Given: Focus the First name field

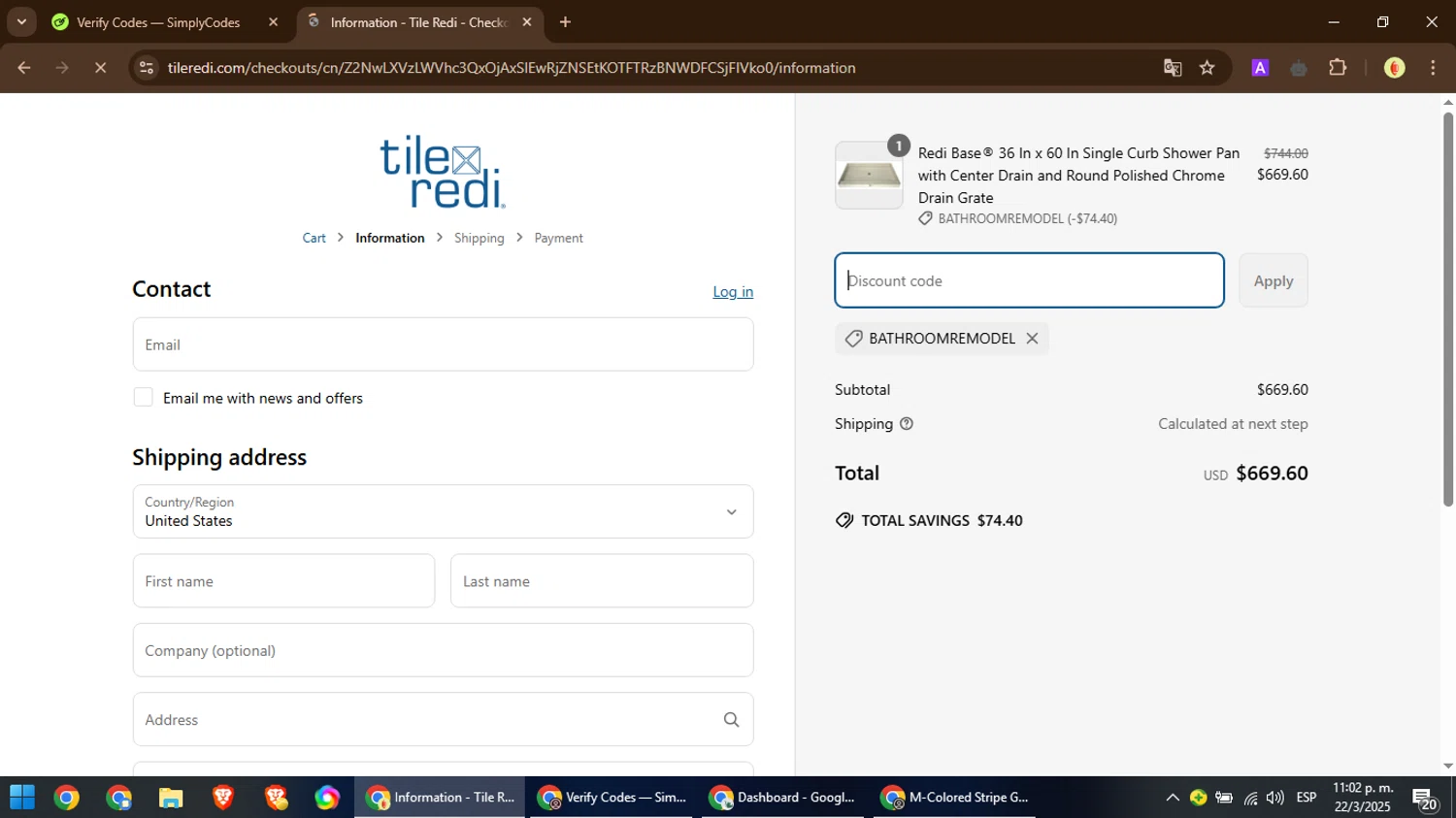Looking at the screenshot, I should 283,581.
